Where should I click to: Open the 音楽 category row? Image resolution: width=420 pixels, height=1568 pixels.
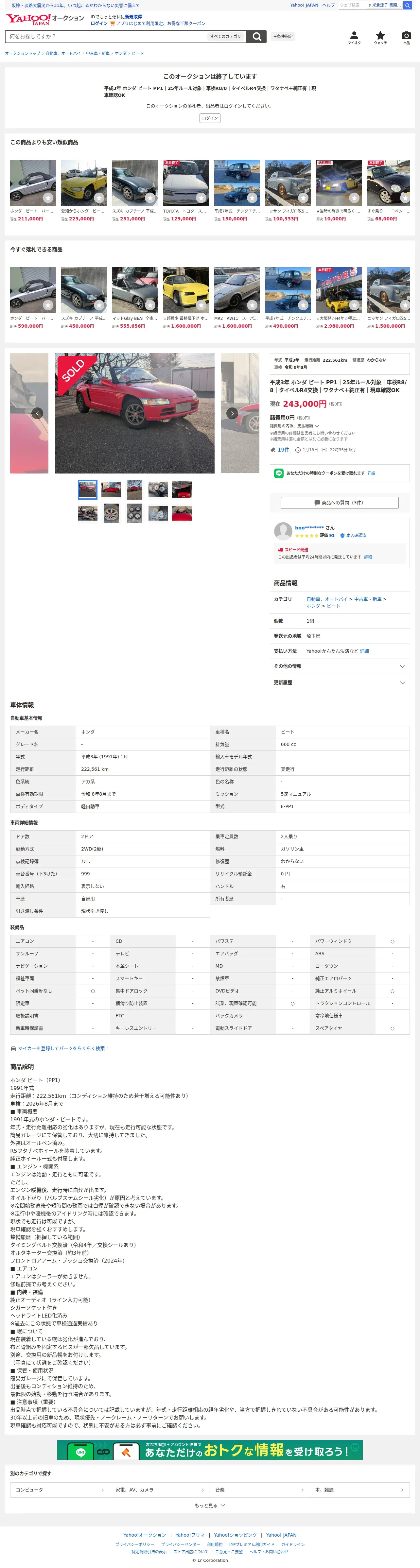click(x=260, y=1490)
